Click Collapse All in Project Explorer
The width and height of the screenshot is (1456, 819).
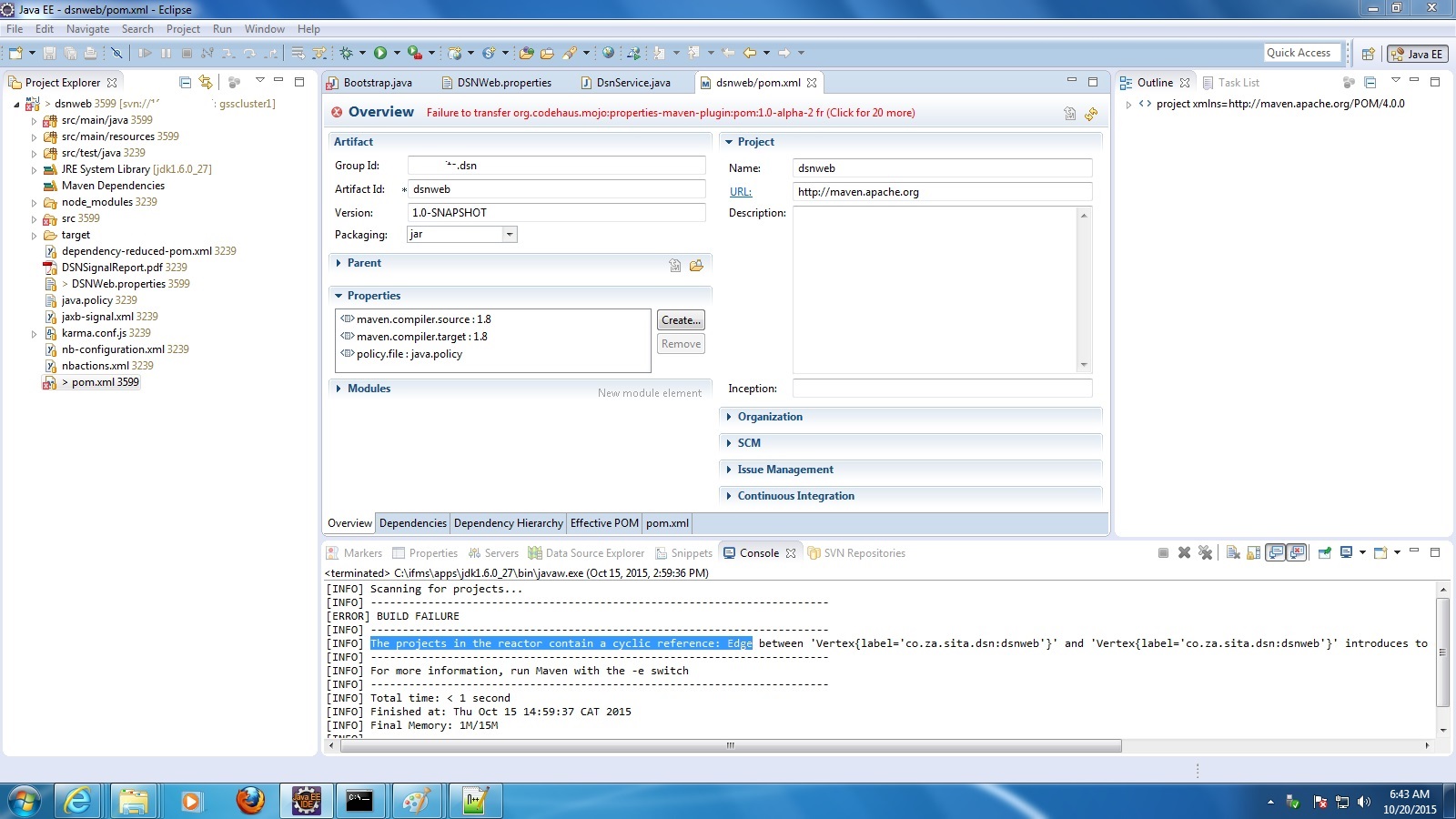click(x=186, y=82)
